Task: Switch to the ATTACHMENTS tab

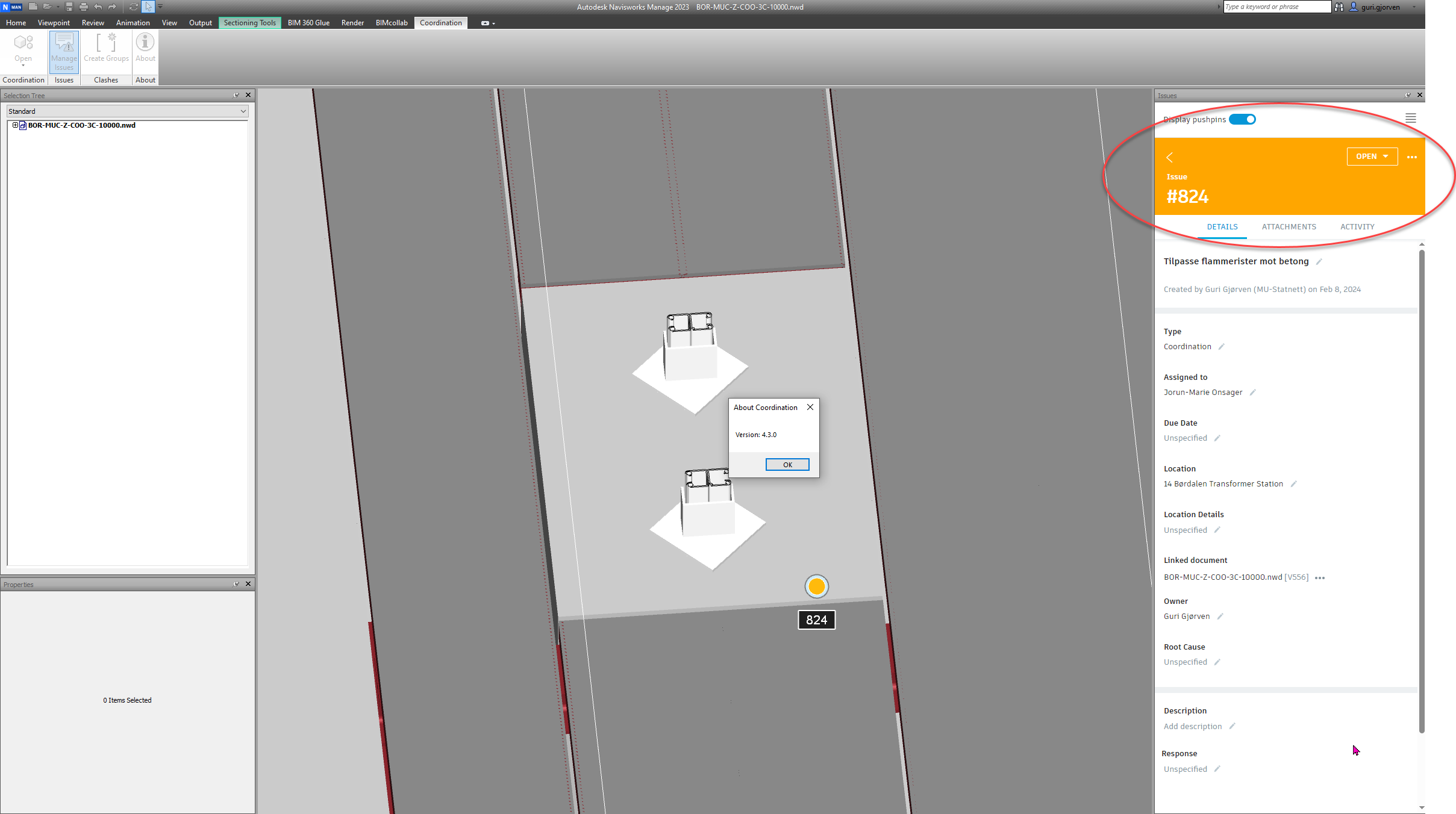Action: pyautogui.click(x=1289, y=227)
